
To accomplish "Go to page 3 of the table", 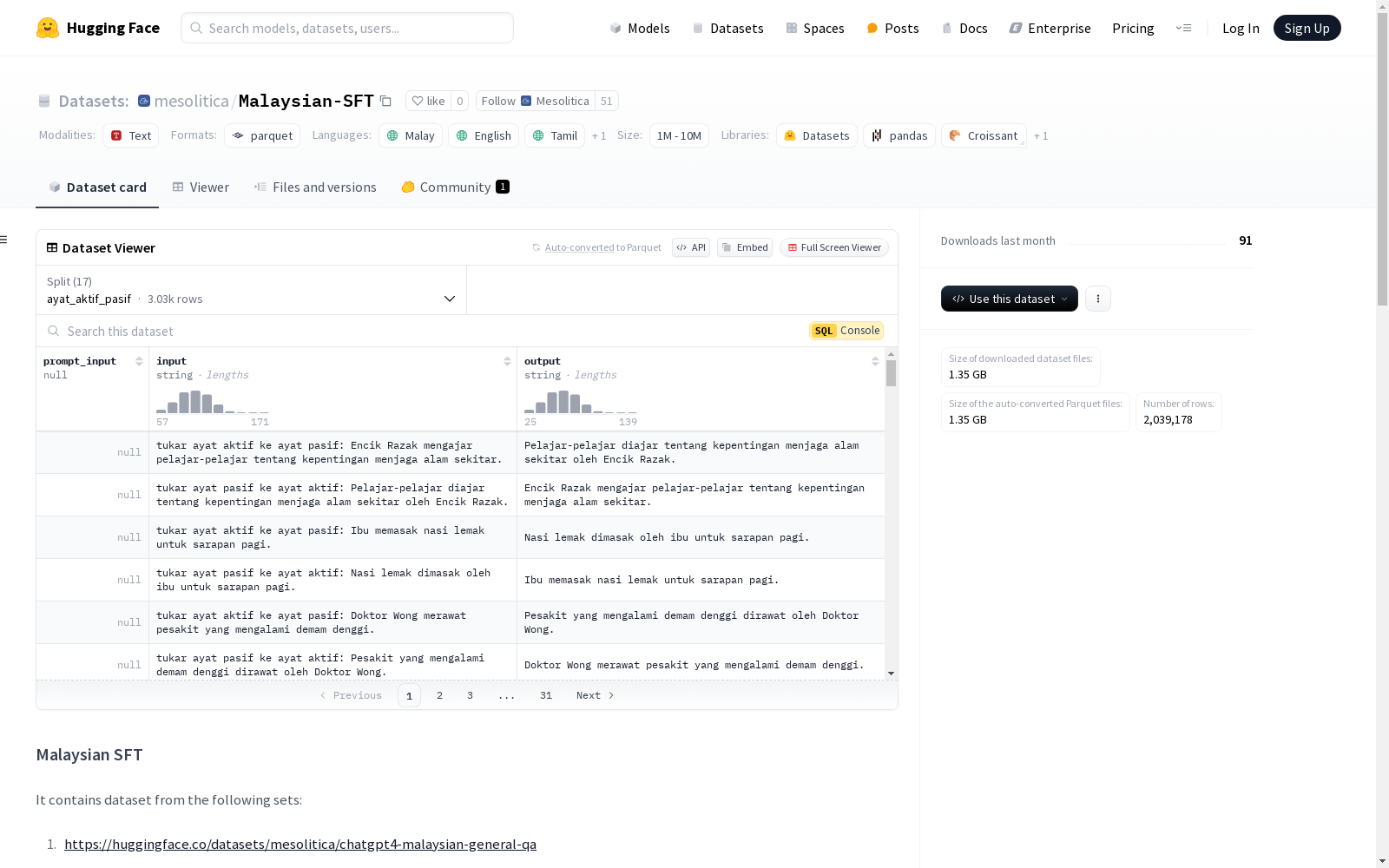I will pyautogui.click(x=470, y=695).
